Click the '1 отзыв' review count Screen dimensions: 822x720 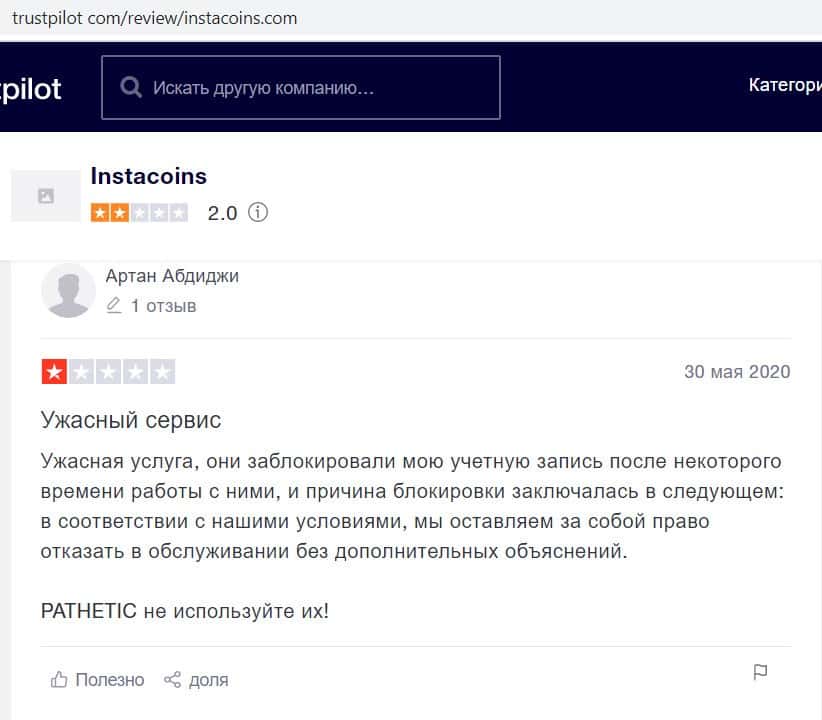[x=163, y=306]
